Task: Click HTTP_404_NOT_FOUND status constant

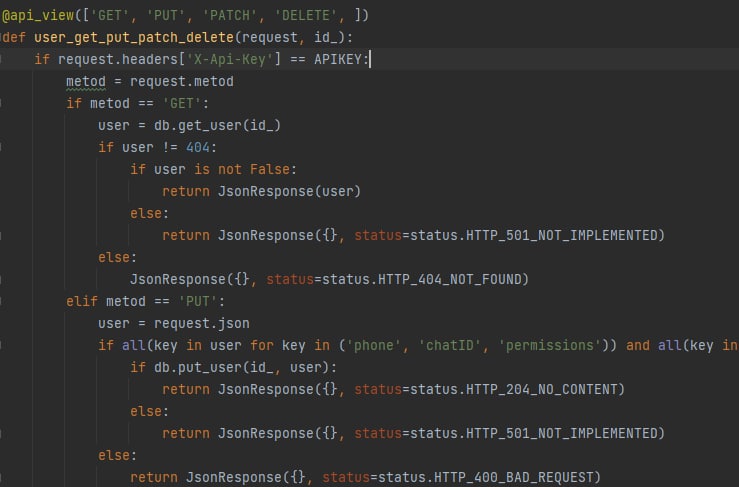Action: pos(450,280)
